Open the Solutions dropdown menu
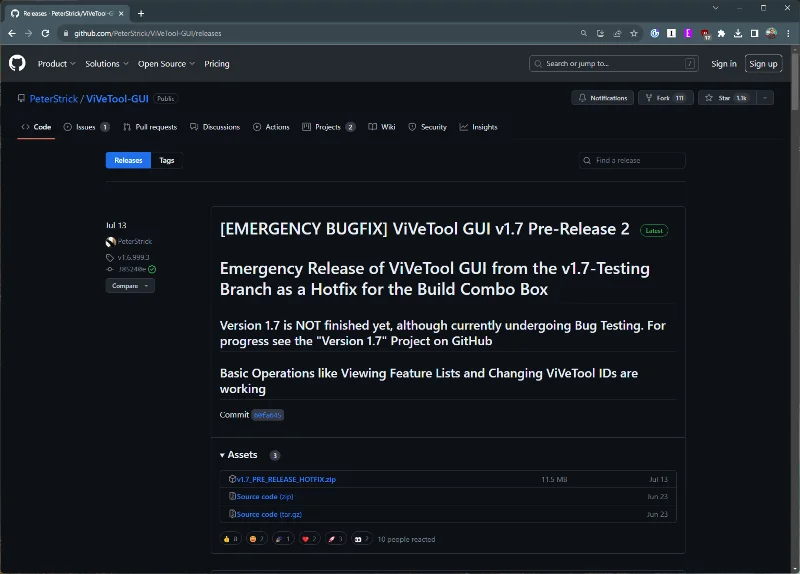The width and height of the screenshot is (800, 574). click(x=107, y=64)
